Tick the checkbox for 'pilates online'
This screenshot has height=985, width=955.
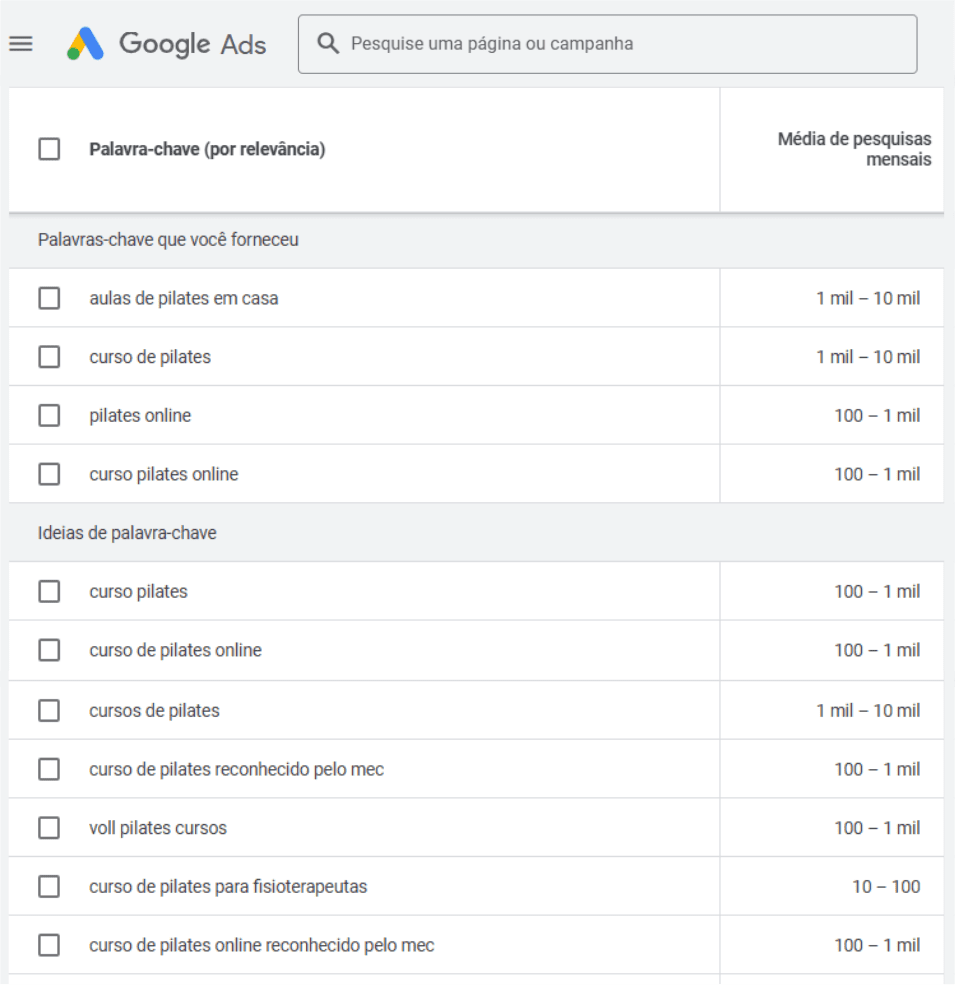pos(49,415)
